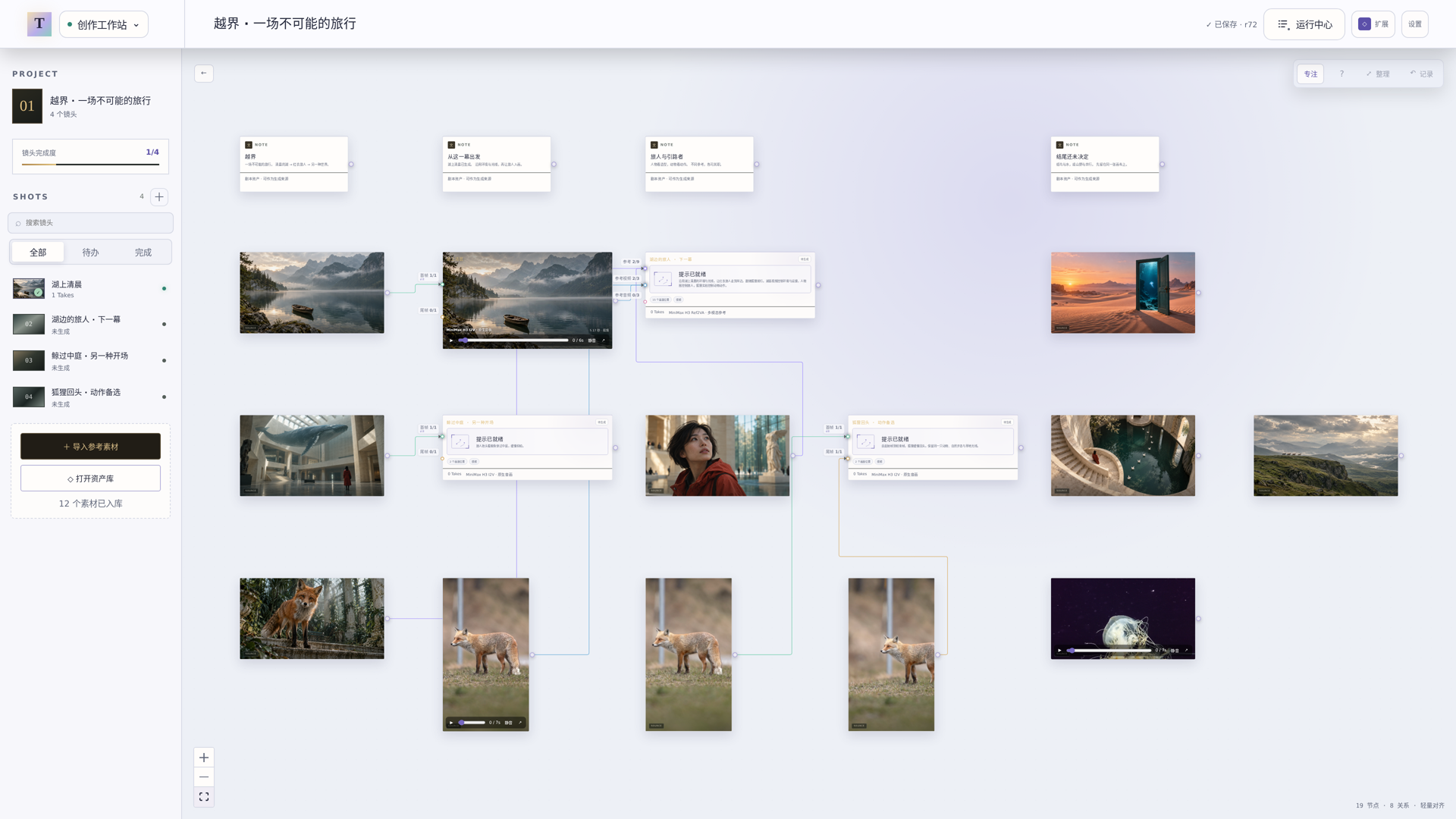Open the 记录 history button

tap(1422, 74)
